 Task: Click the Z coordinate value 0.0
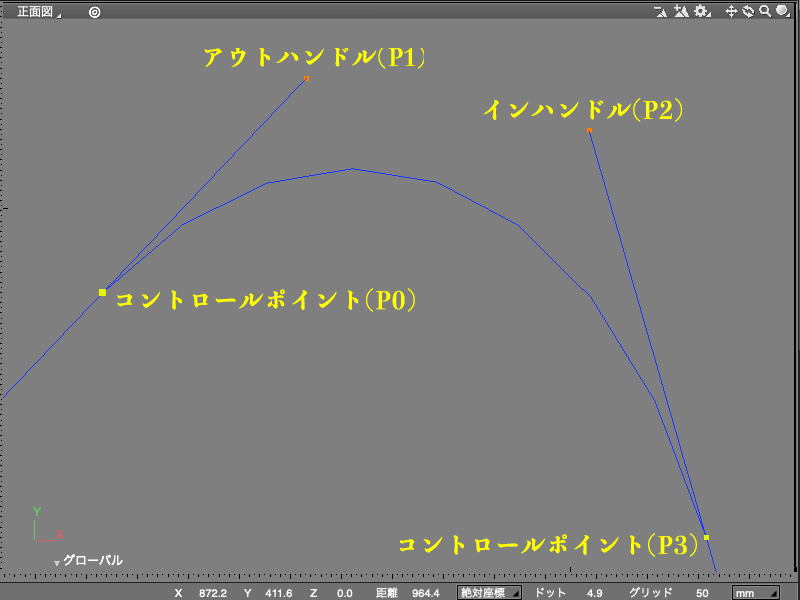[344, 593]
